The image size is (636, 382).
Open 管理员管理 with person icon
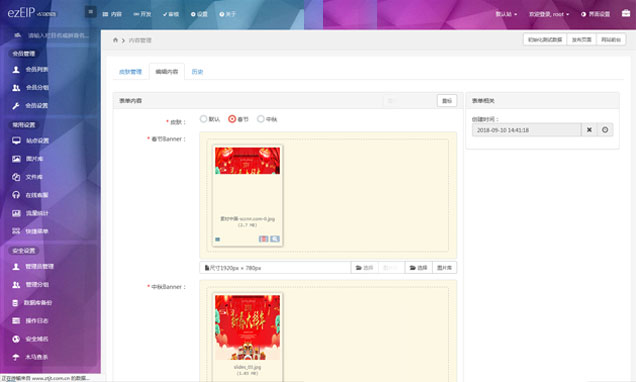(33, 266)
